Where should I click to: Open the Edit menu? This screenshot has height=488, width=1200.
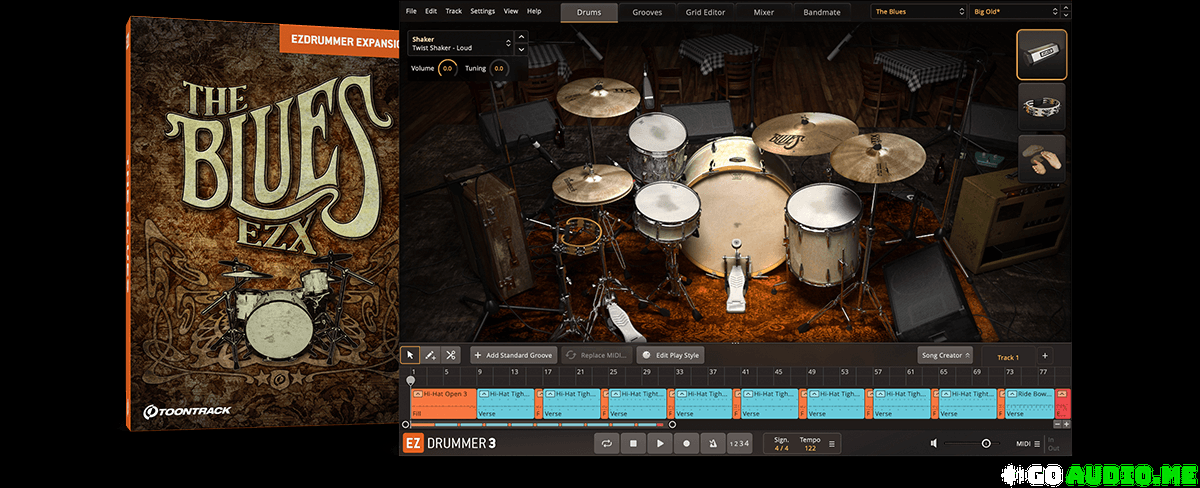point(431,11)
